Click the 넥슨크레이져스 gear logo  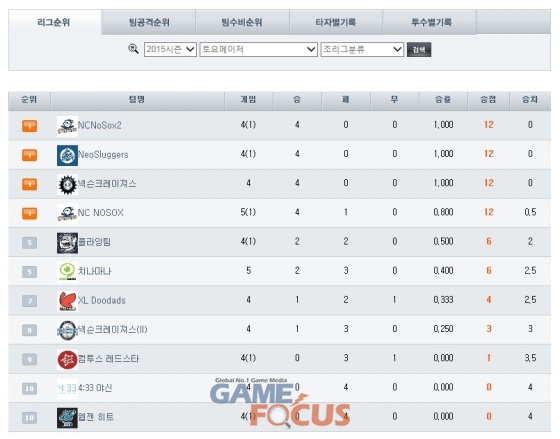pos(67,184)
